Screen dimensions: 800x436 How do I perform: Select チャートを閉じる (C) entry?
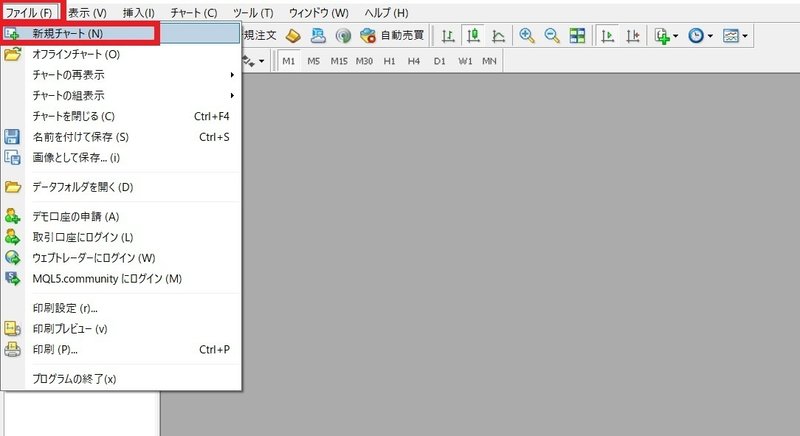(x=120, y=116)
